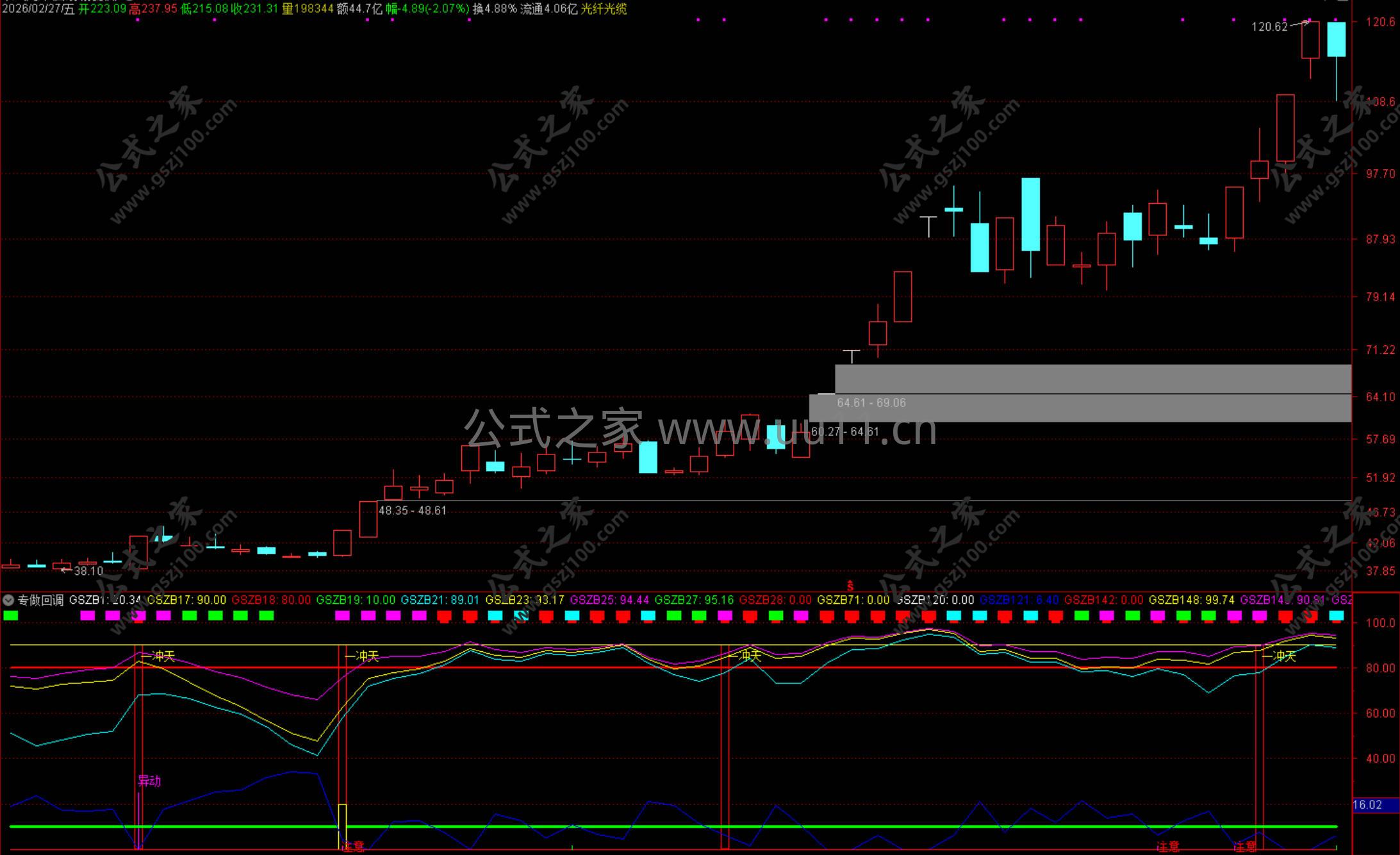This screenshot has width=1400, height=855.
Task: Click the 60.00 indicator axis label
Action: pyautogui.click(x=1380, y=713)
